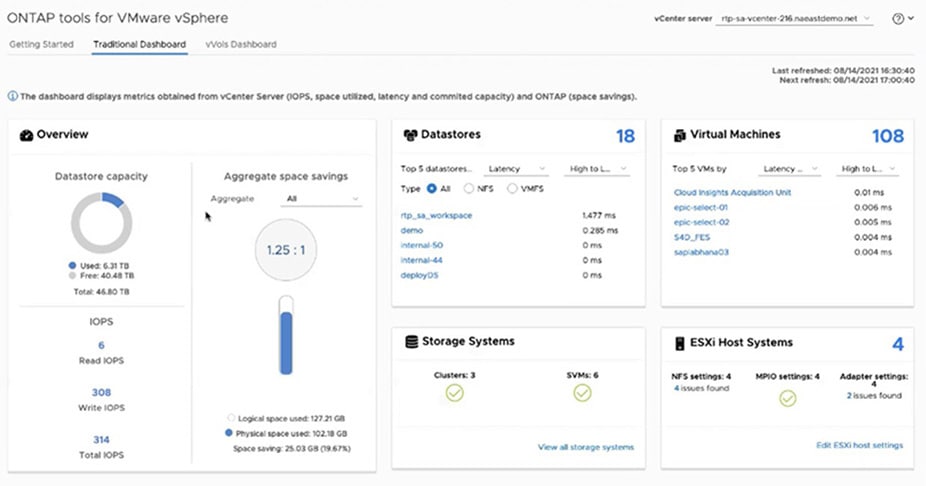Open the rtp_sa_workspace datastore link
The height and width of the screenshot is (486, 926).
(x=436, y=216)
